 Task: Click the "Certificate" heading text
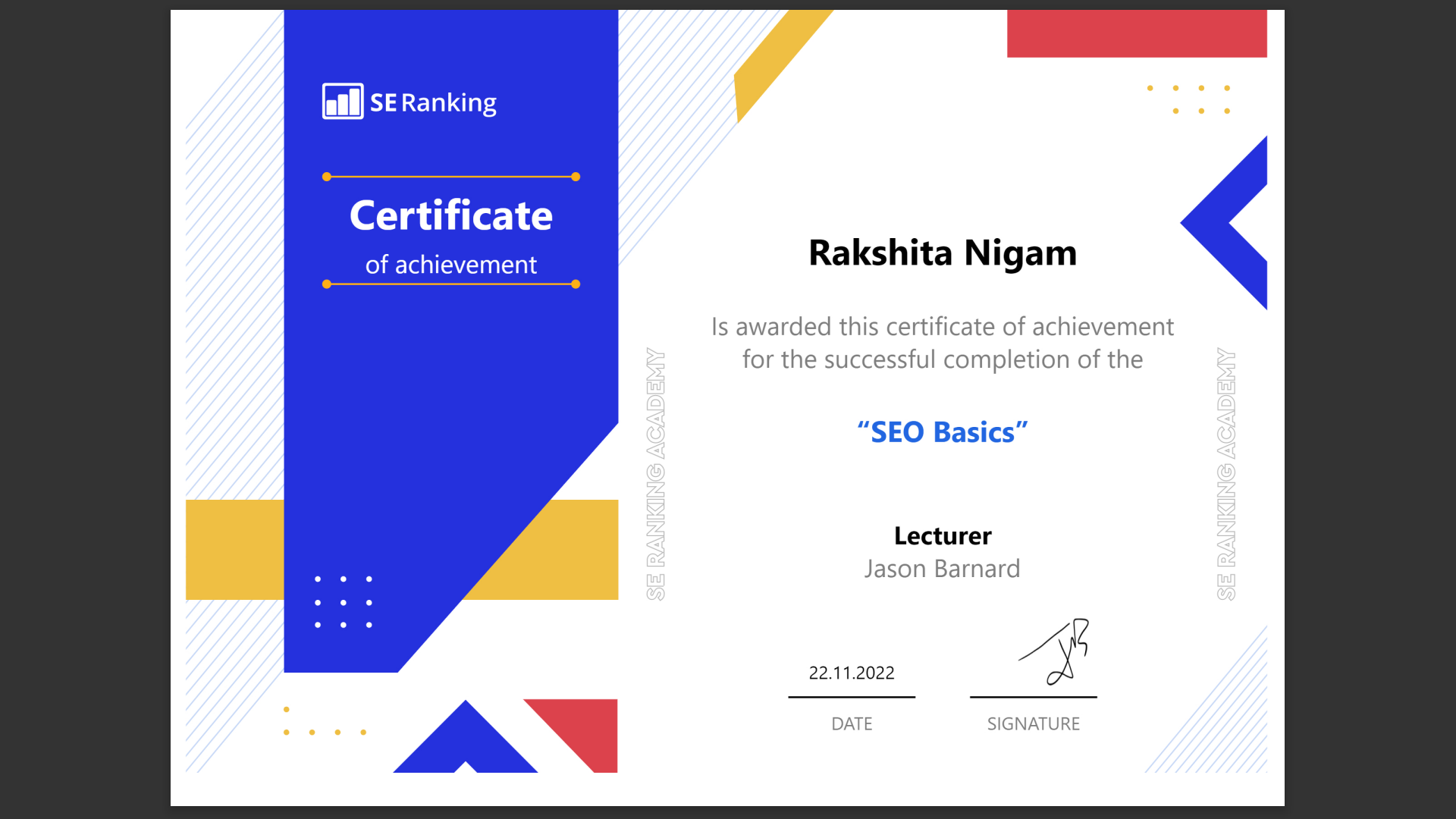[x=451, y=215]
